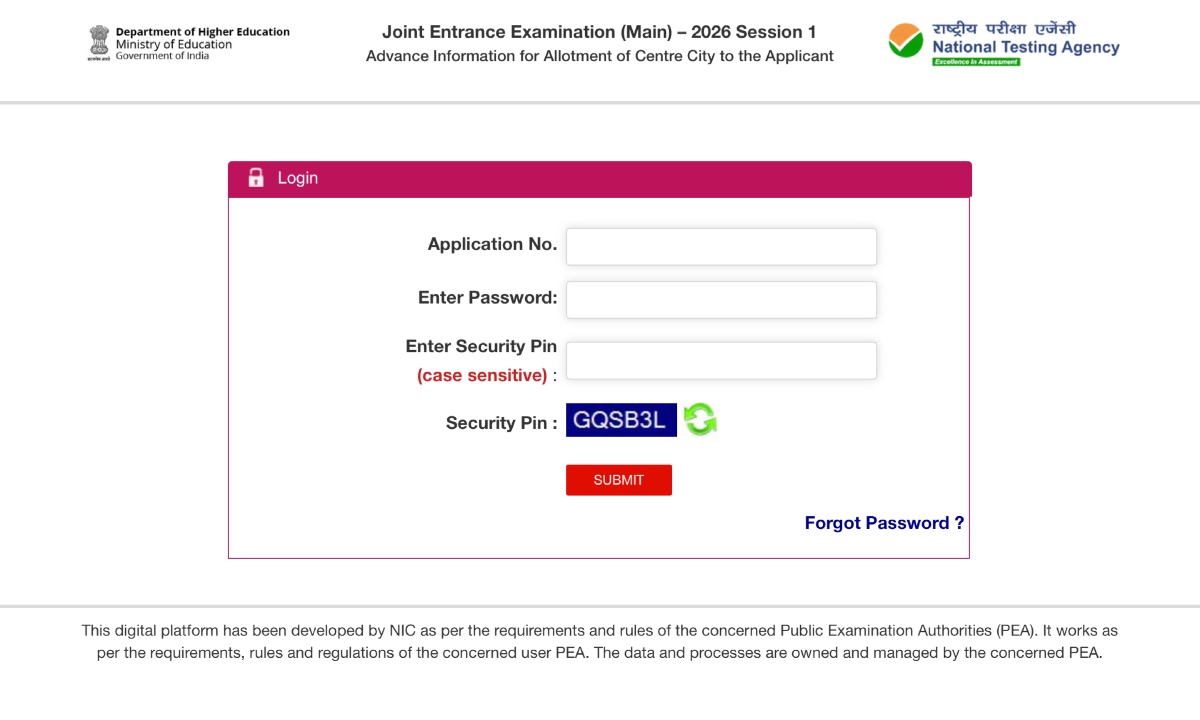Click the National Testing Agency logo
The height and width of the screenshot is (720, 1200).
coord(1000,40)
